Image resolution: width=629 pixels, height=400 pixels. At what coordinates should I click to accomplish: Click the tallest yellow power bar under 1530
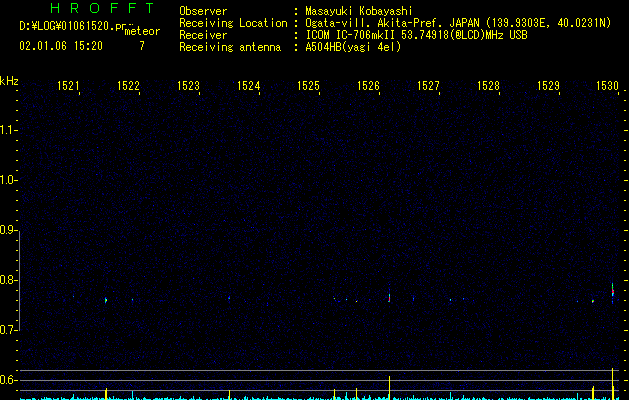click(x=613, y=384)
